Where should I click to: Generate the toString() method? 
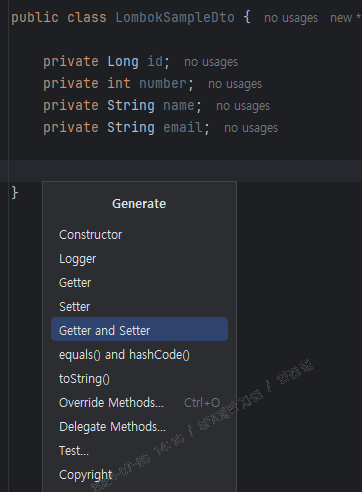(139, 379)
